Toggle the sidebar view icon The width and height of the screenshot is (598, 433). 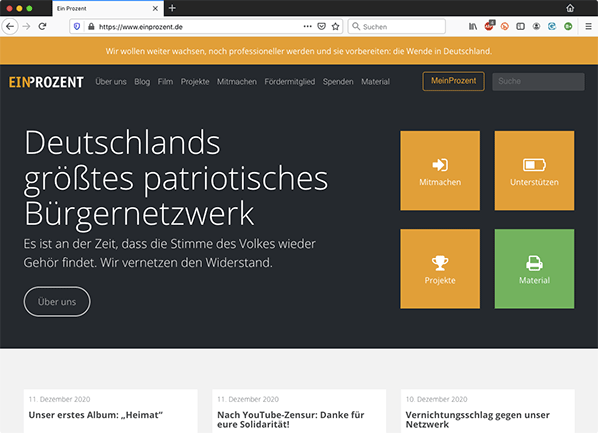point(520,26)
